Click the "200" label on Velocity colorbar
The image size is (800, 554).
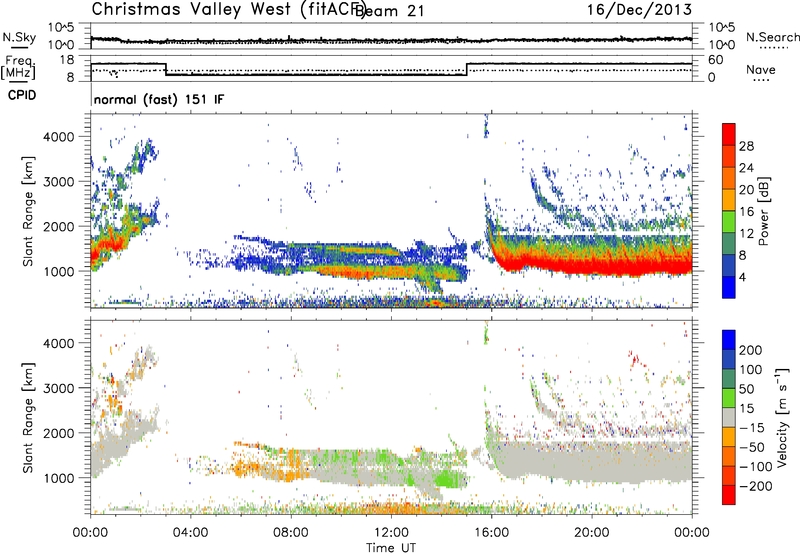point(751,350)
